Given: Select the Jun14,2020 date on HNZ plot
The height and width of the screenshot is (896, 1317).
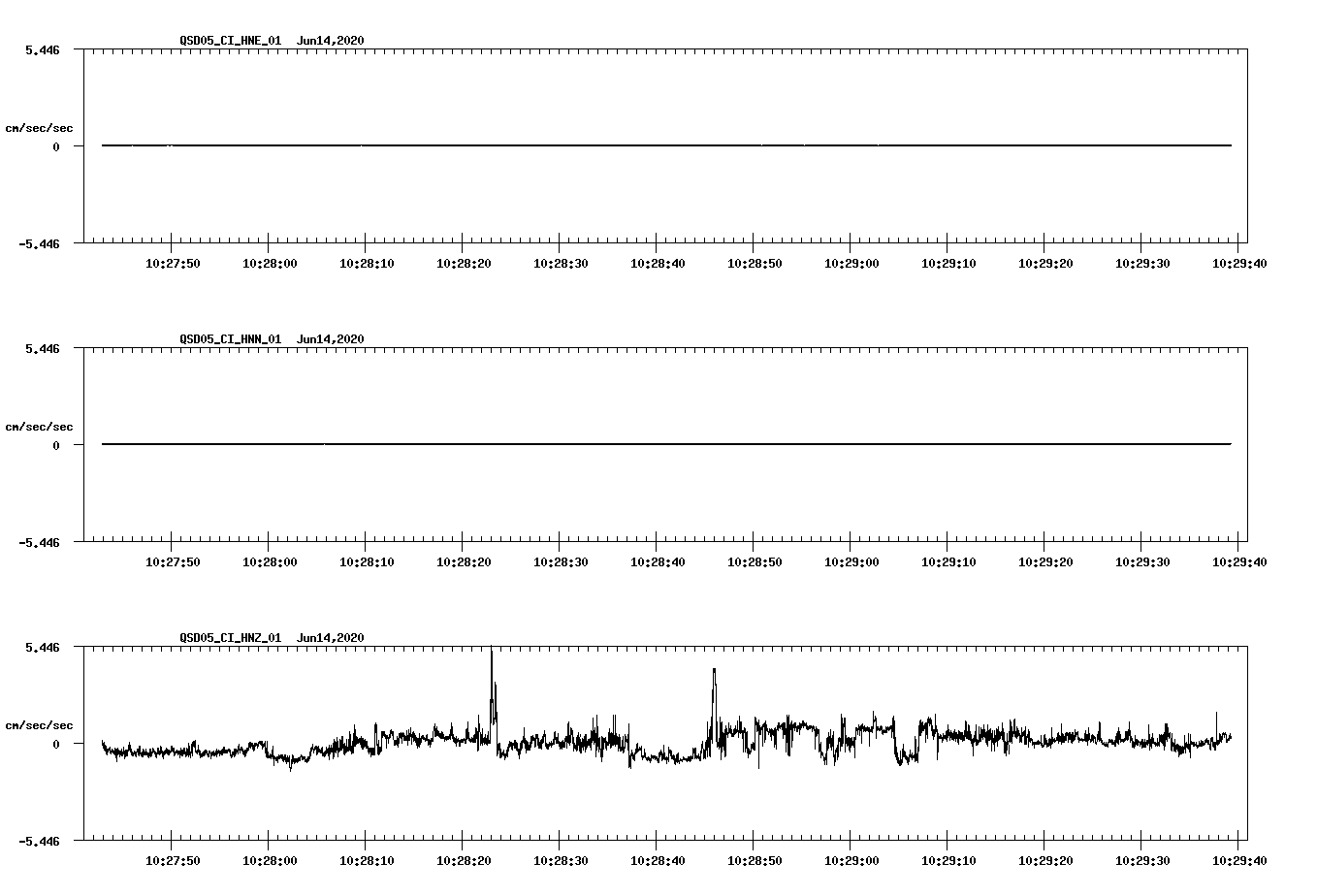Looking at the screenshot, I should (331, 637).
